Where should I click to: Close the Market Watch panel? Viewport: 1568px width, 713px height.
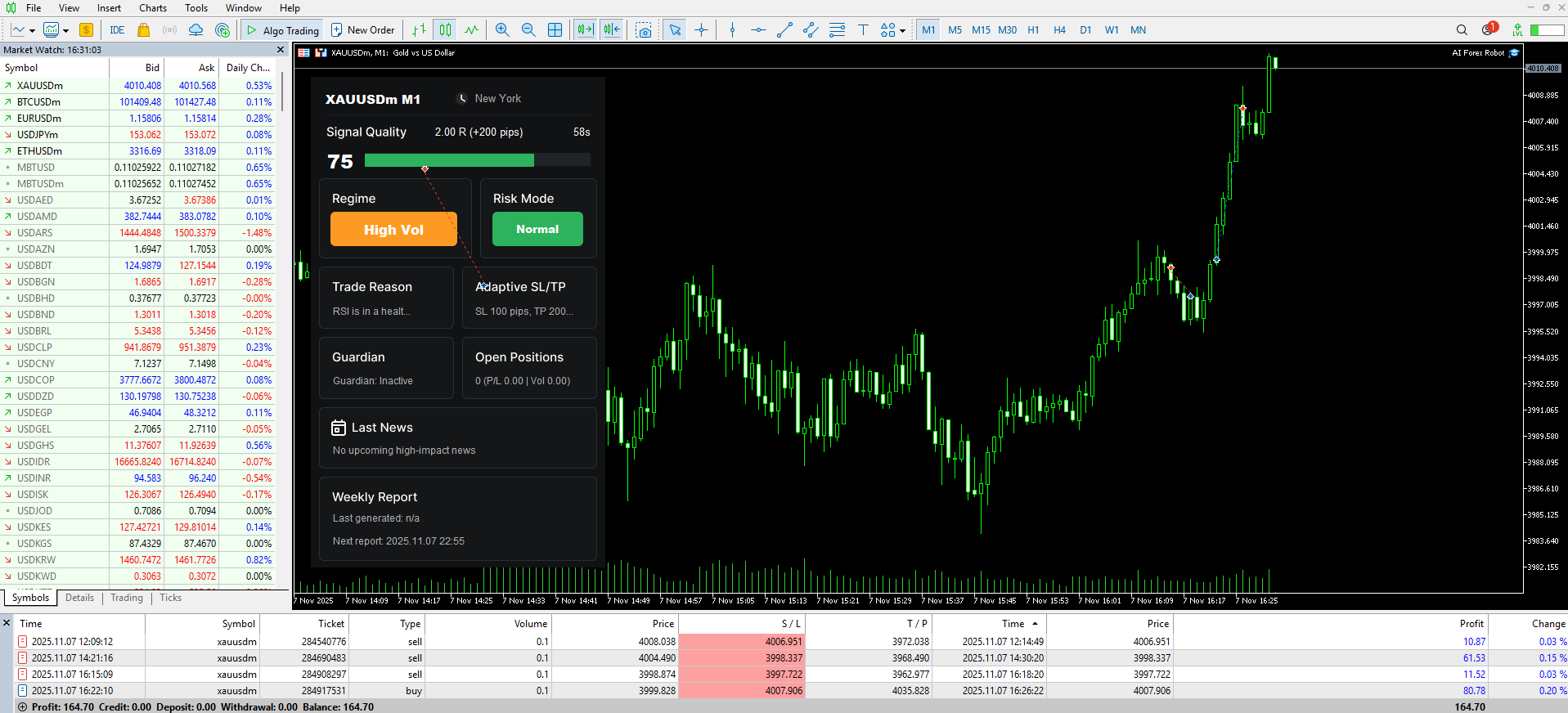(281, 50)
